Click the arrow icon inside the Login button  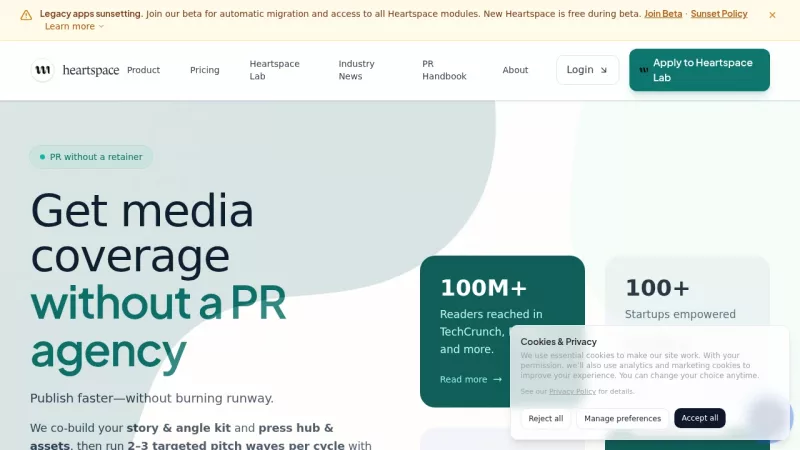click(x=603, y=70)
